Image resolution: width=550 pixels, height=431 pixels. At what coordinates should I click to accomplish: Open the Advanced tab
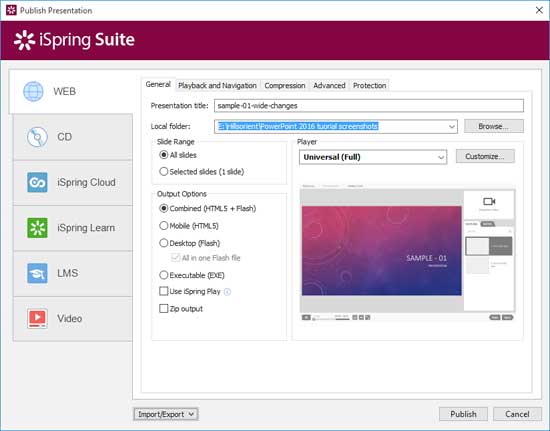coord(329,86)
